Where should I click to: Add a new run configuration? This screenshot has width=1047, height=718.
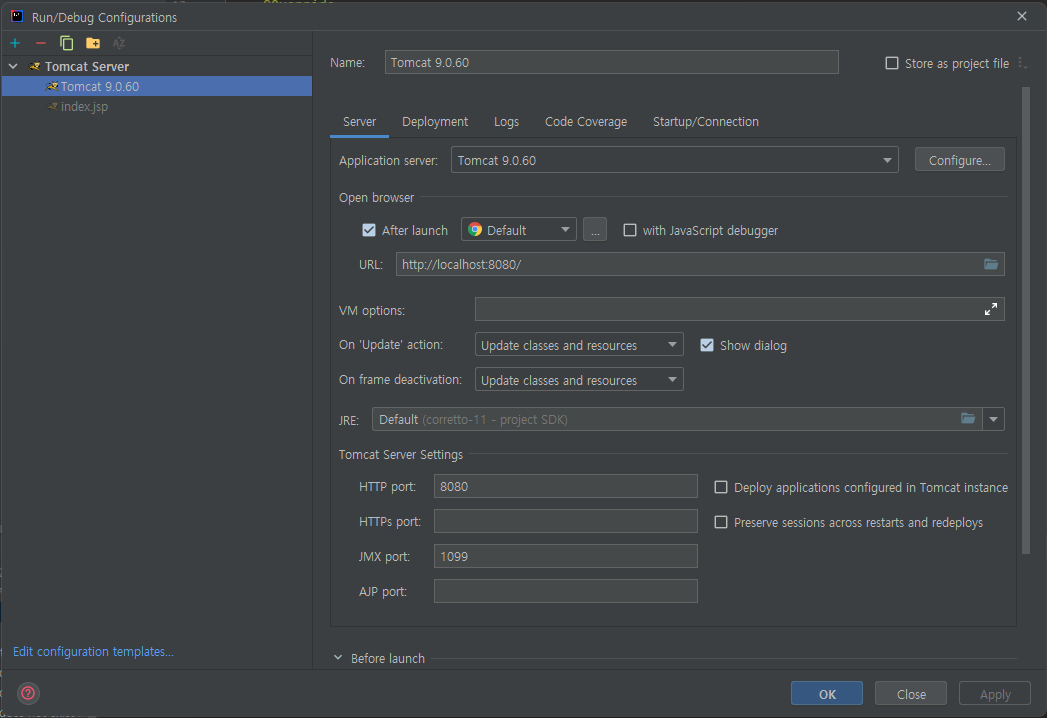pos(15,43)
